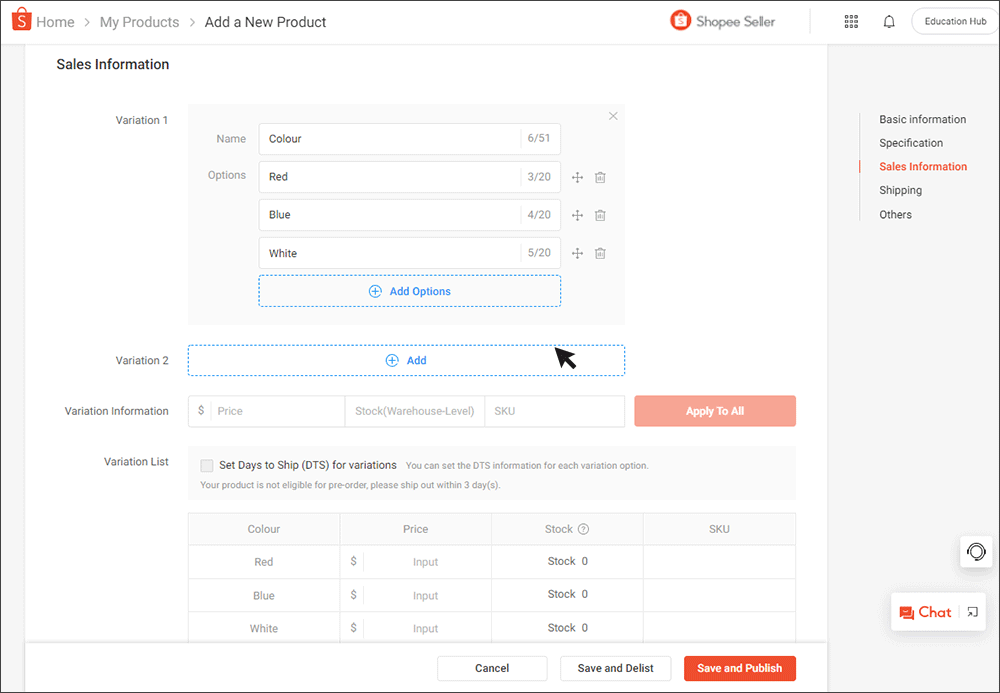
Task: Open the Chat panel
Action: point(925,612)
